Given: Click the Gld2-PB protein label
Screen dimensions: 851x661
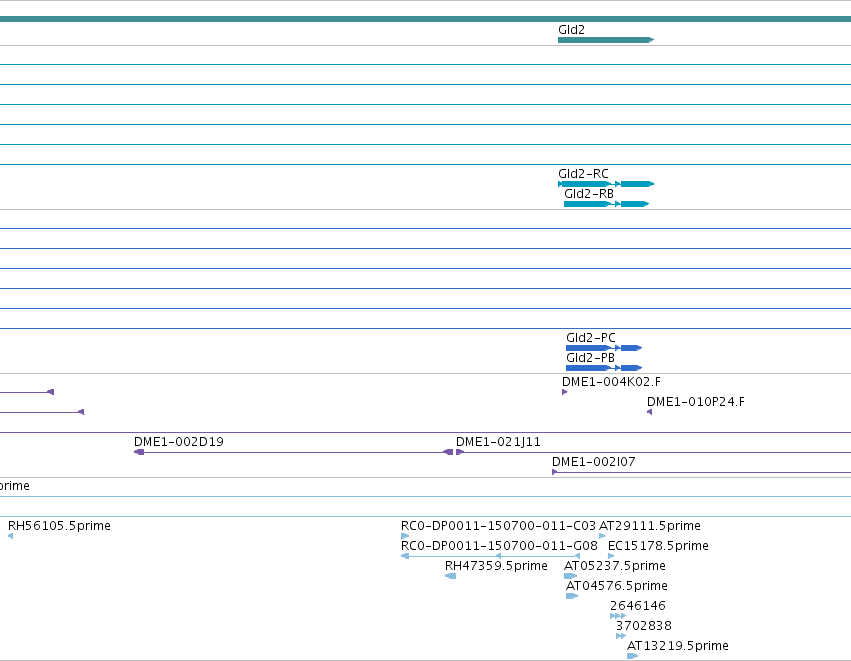Looking at the screenshot, I should click(x=590, y=358).
